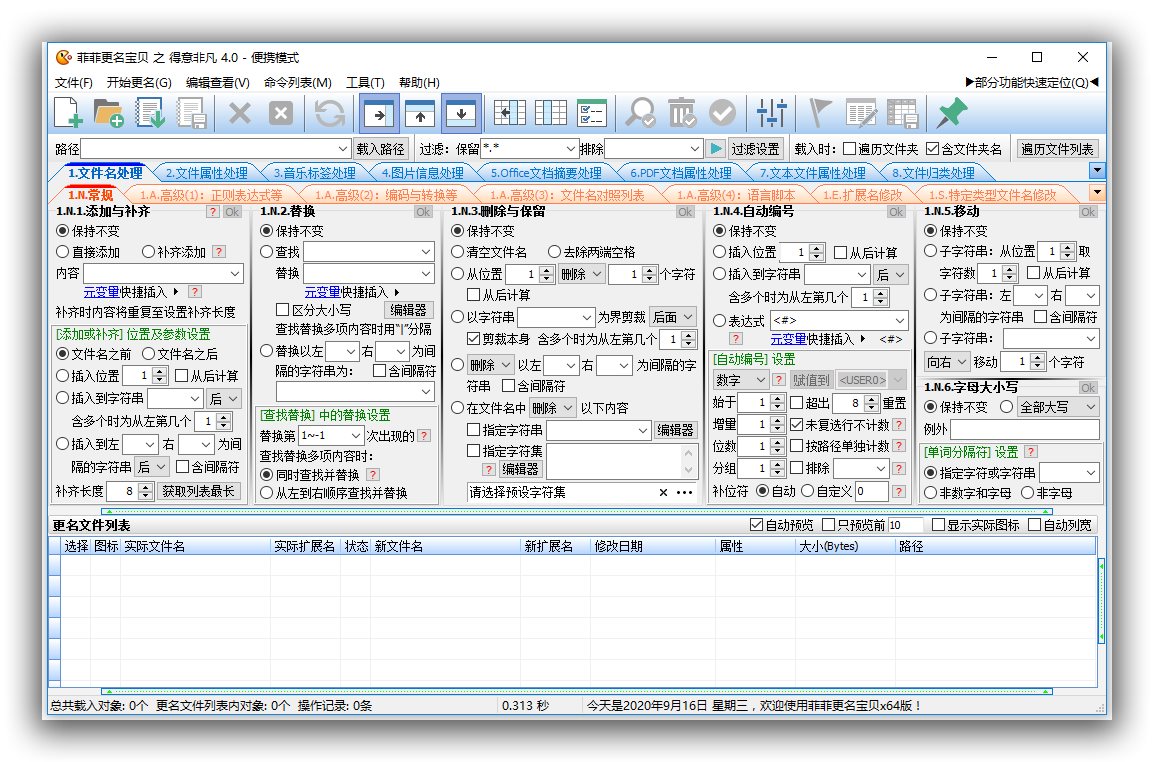Open the 文件(F) menu

pos(74,82)
